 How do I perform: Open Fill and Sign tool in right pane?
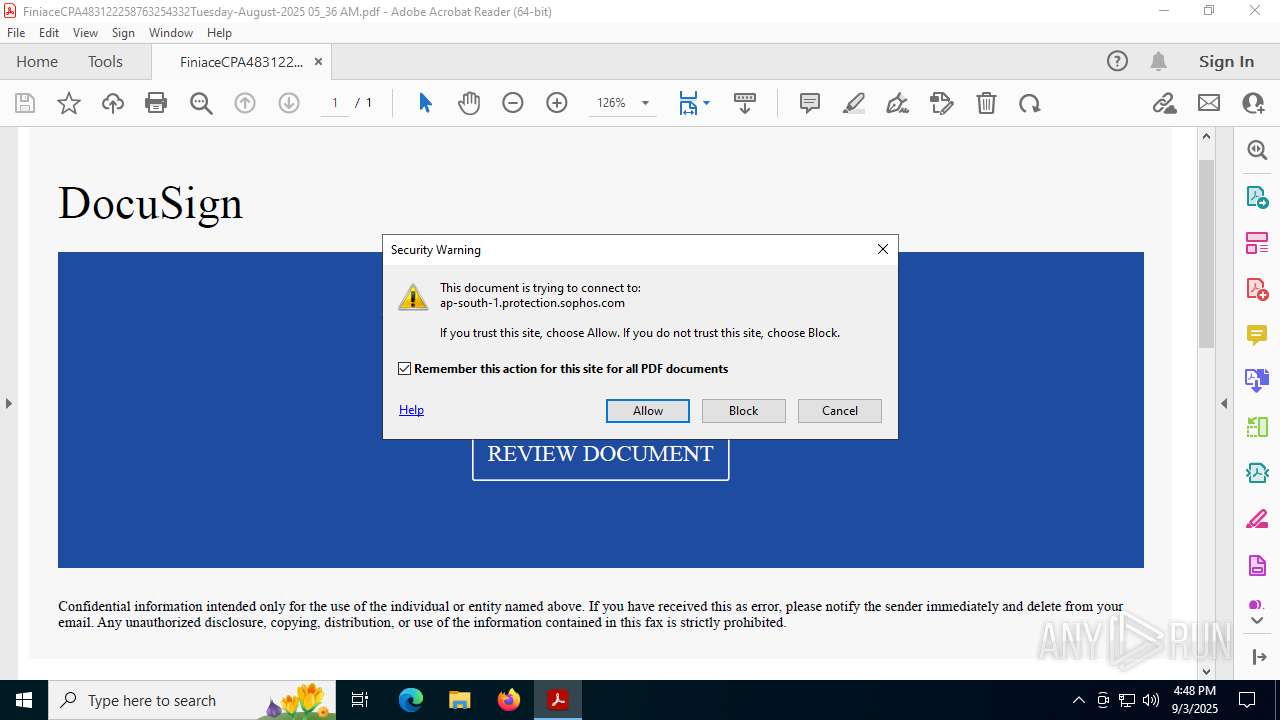point(1257,519)
